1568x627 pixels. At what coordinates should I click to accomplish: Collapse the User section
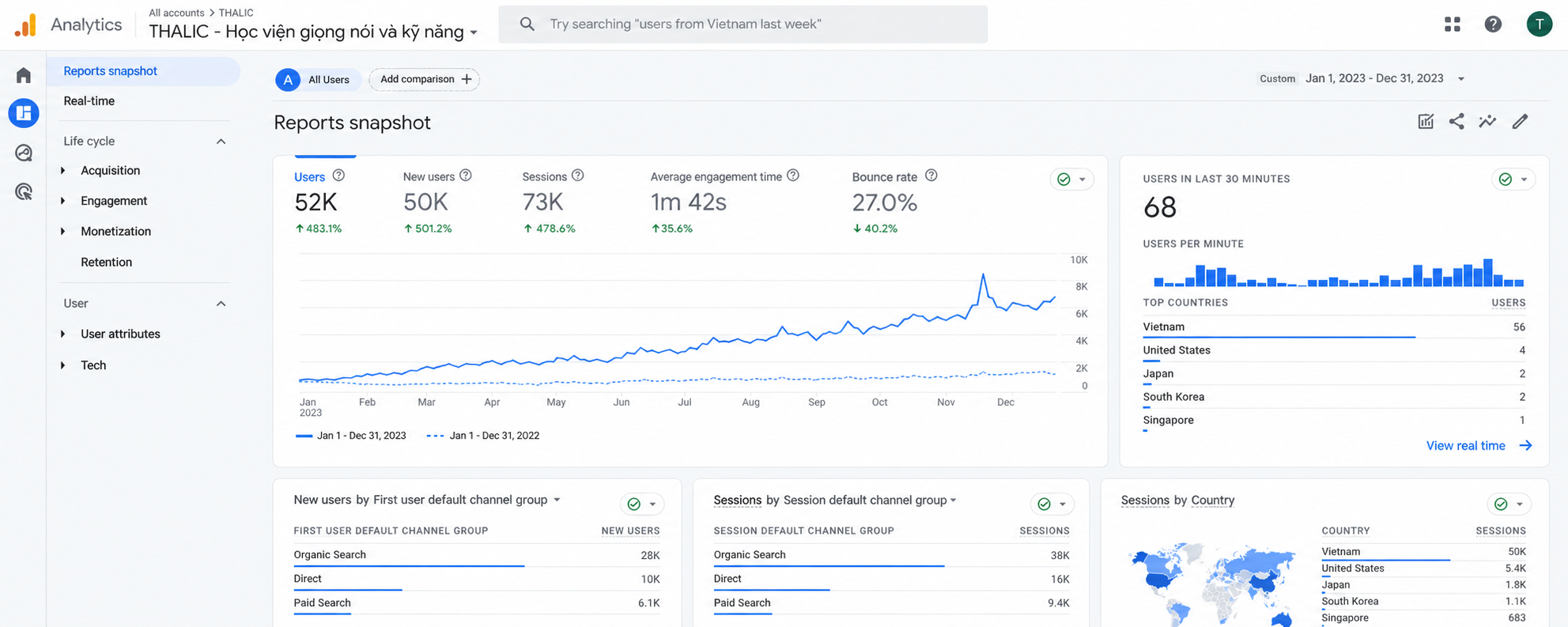[x=221, y=304]
